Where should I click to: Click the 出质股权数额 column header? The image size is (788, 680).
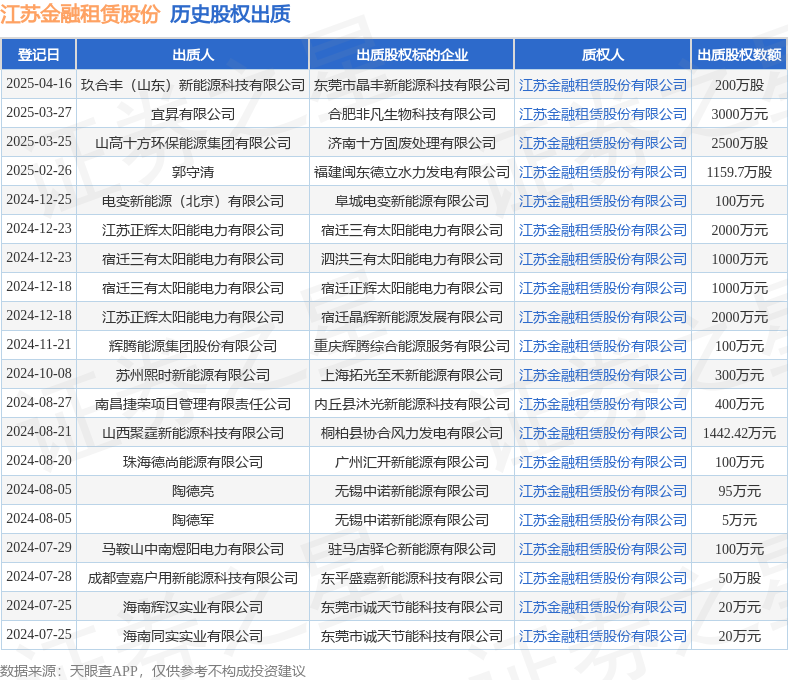(739, 54)
